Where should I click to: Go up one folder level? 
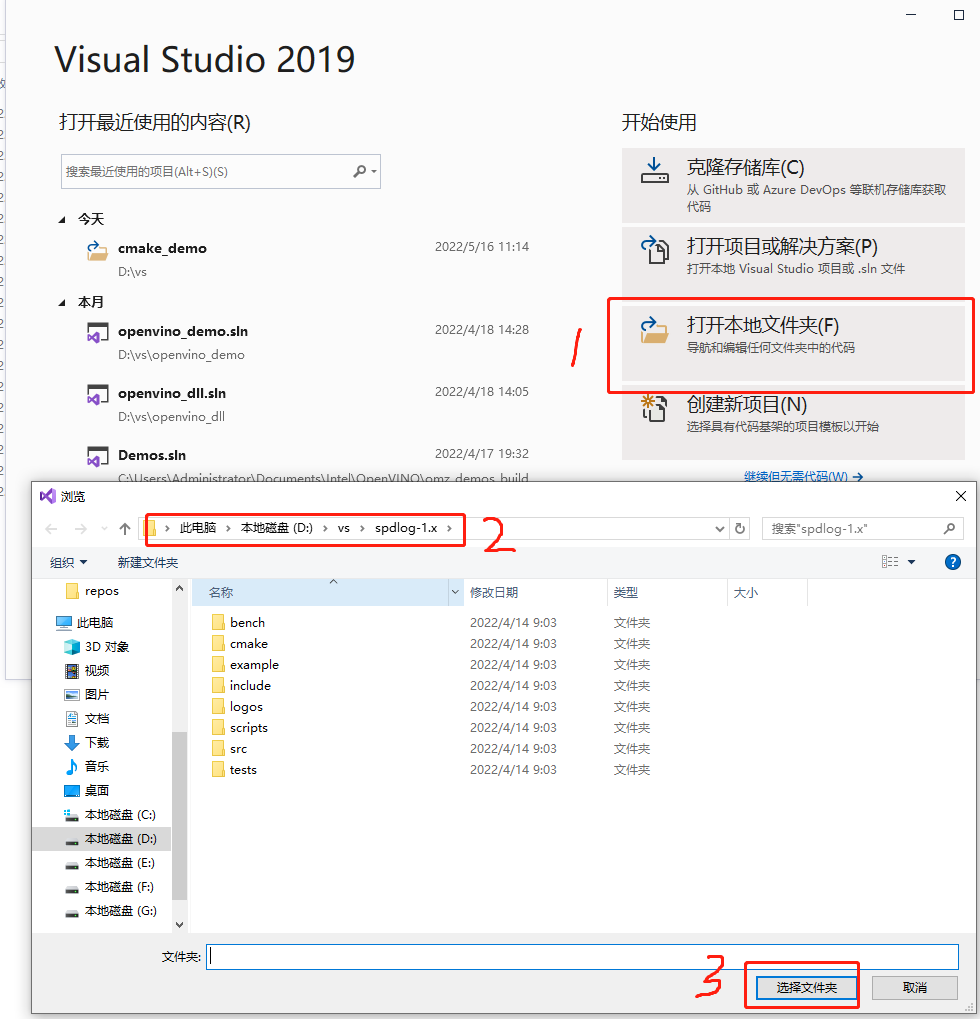coord(125,529)
